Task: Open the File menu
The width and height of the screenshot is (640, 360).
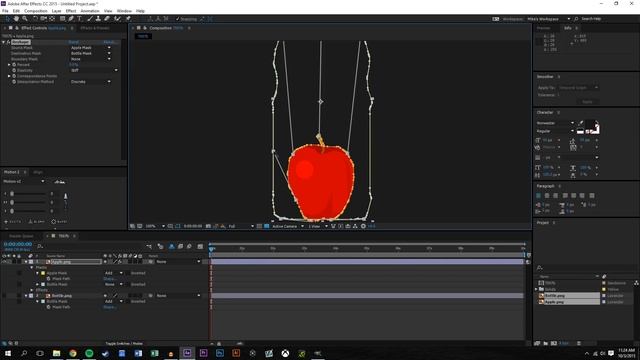Action: tap(5, 11)
